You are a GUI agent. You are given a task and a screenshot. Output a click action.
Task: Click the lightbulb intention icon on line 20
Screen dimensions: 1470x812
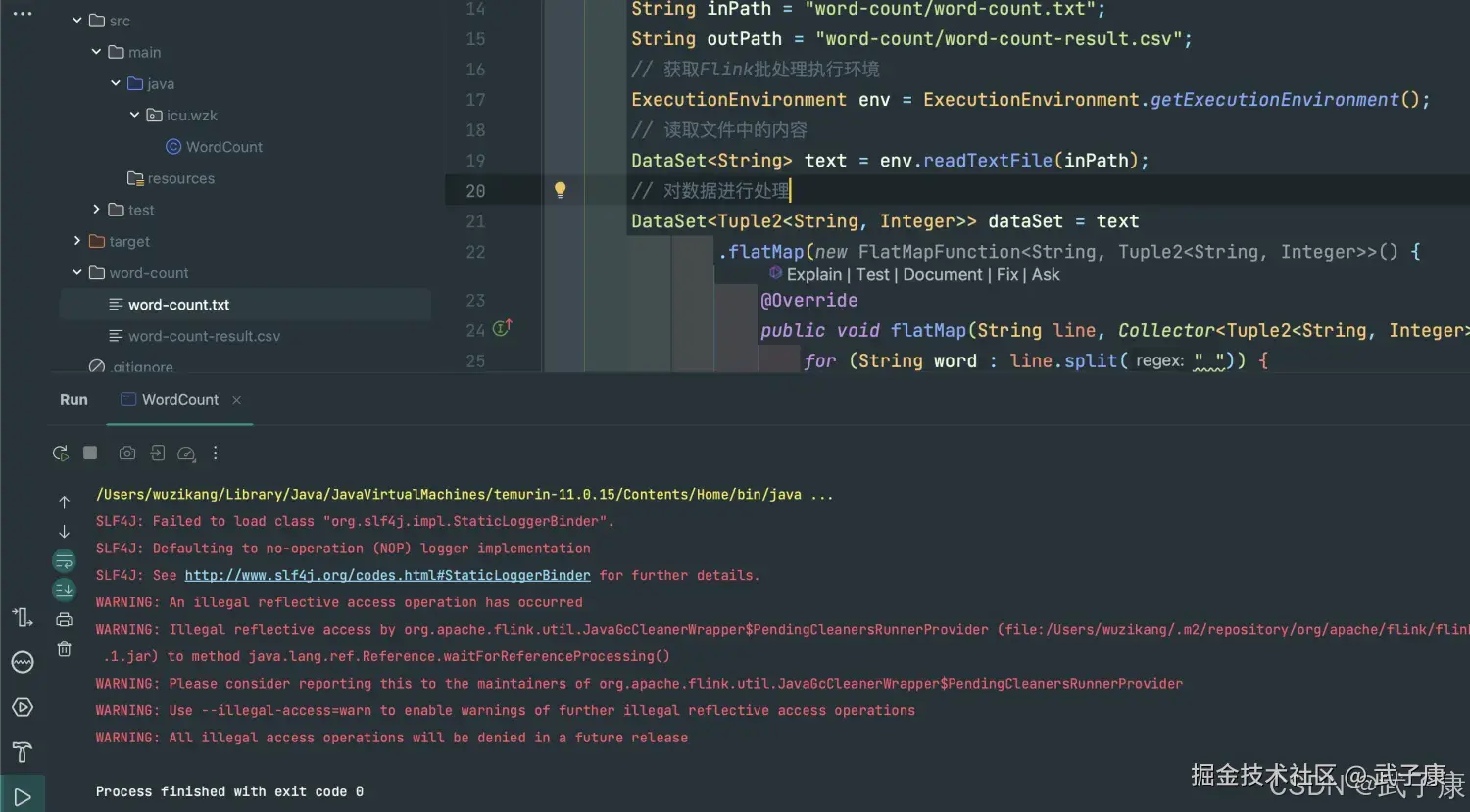pos(560,190)
